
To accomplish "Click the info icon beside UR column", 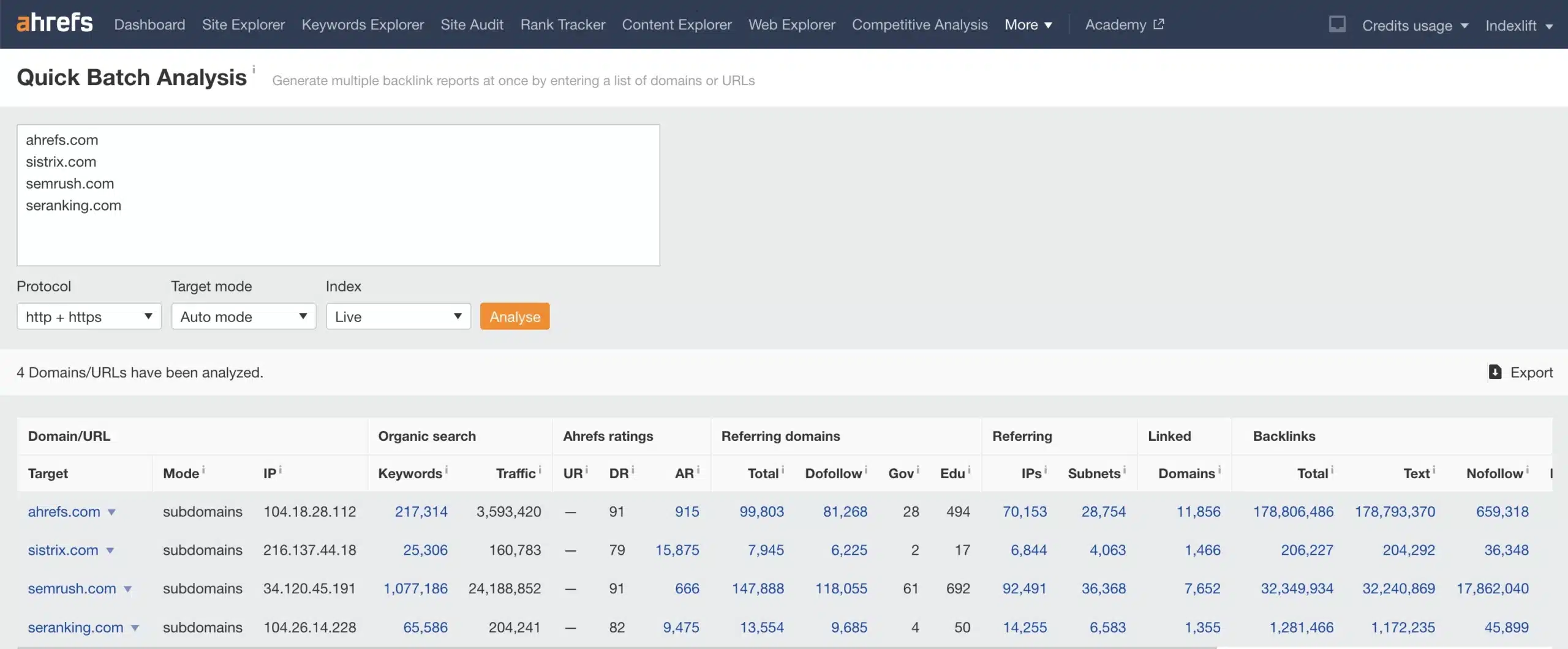I will tap(587, 470).
